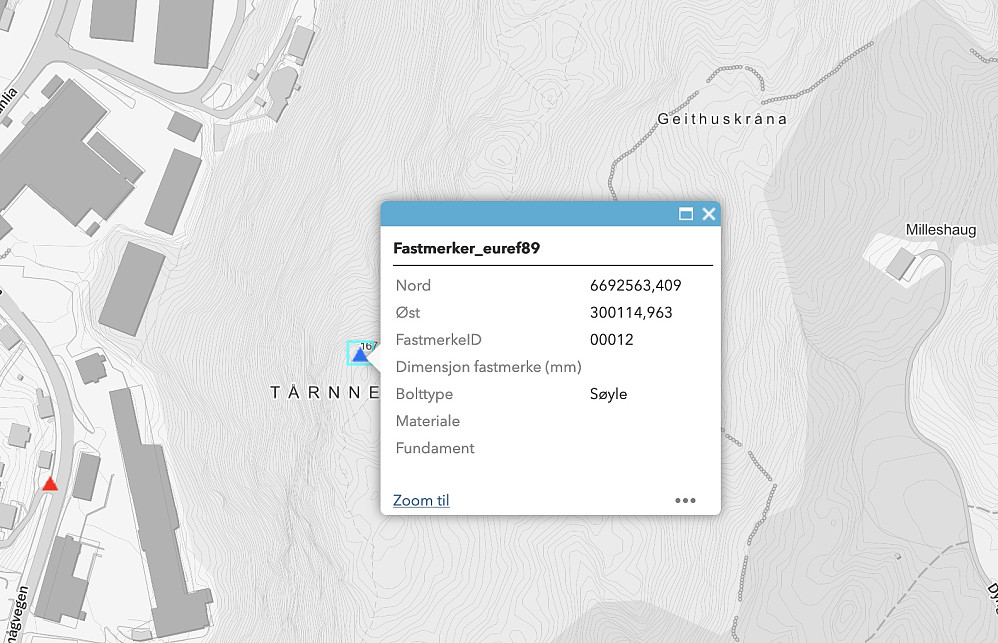The image size is (998, 643).
Task: Click the TÅRNNE map label
Action: tap(325, 392)
